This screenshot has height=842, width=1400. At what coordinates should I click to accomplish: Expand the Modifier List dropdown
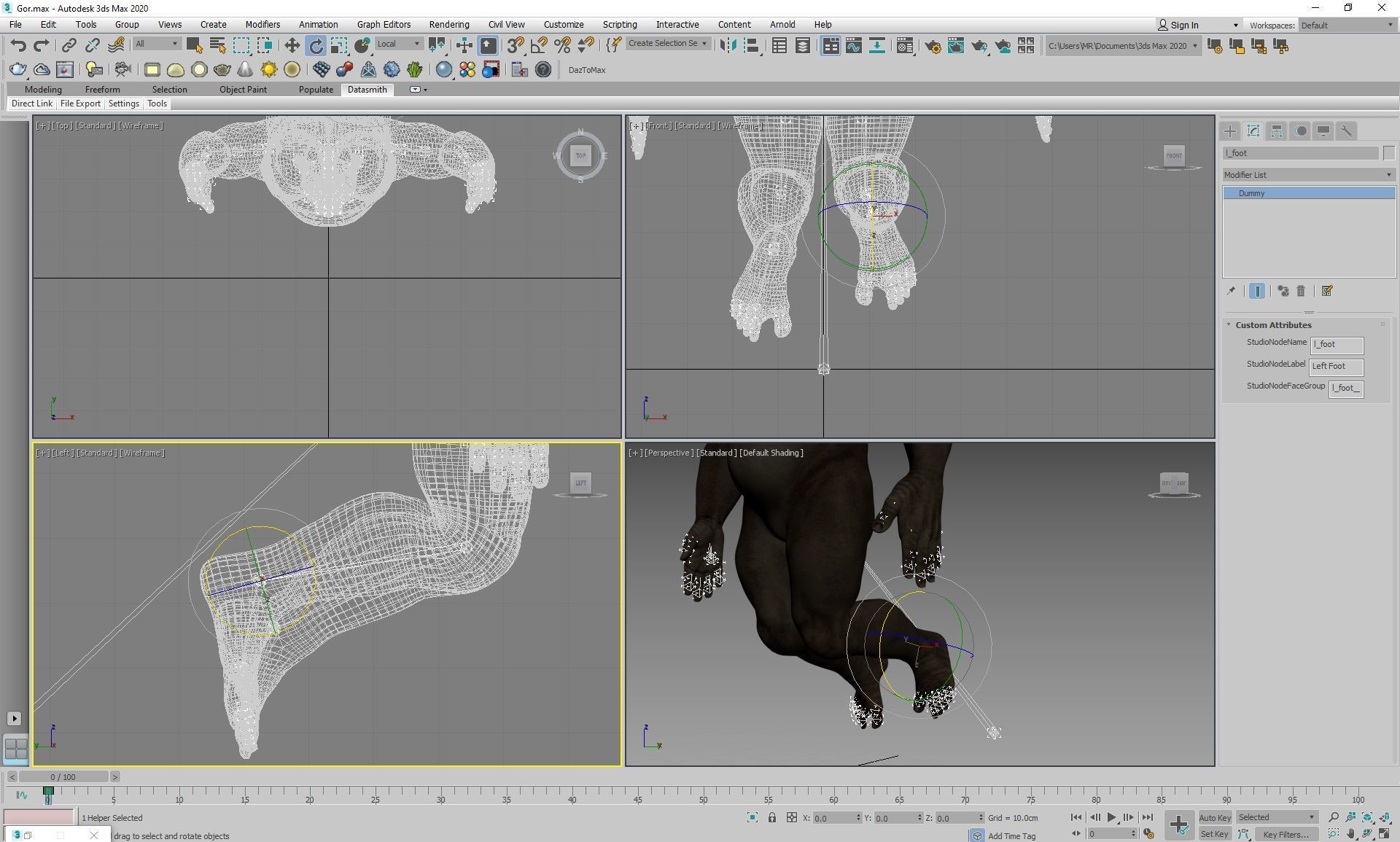point(1309,175)
